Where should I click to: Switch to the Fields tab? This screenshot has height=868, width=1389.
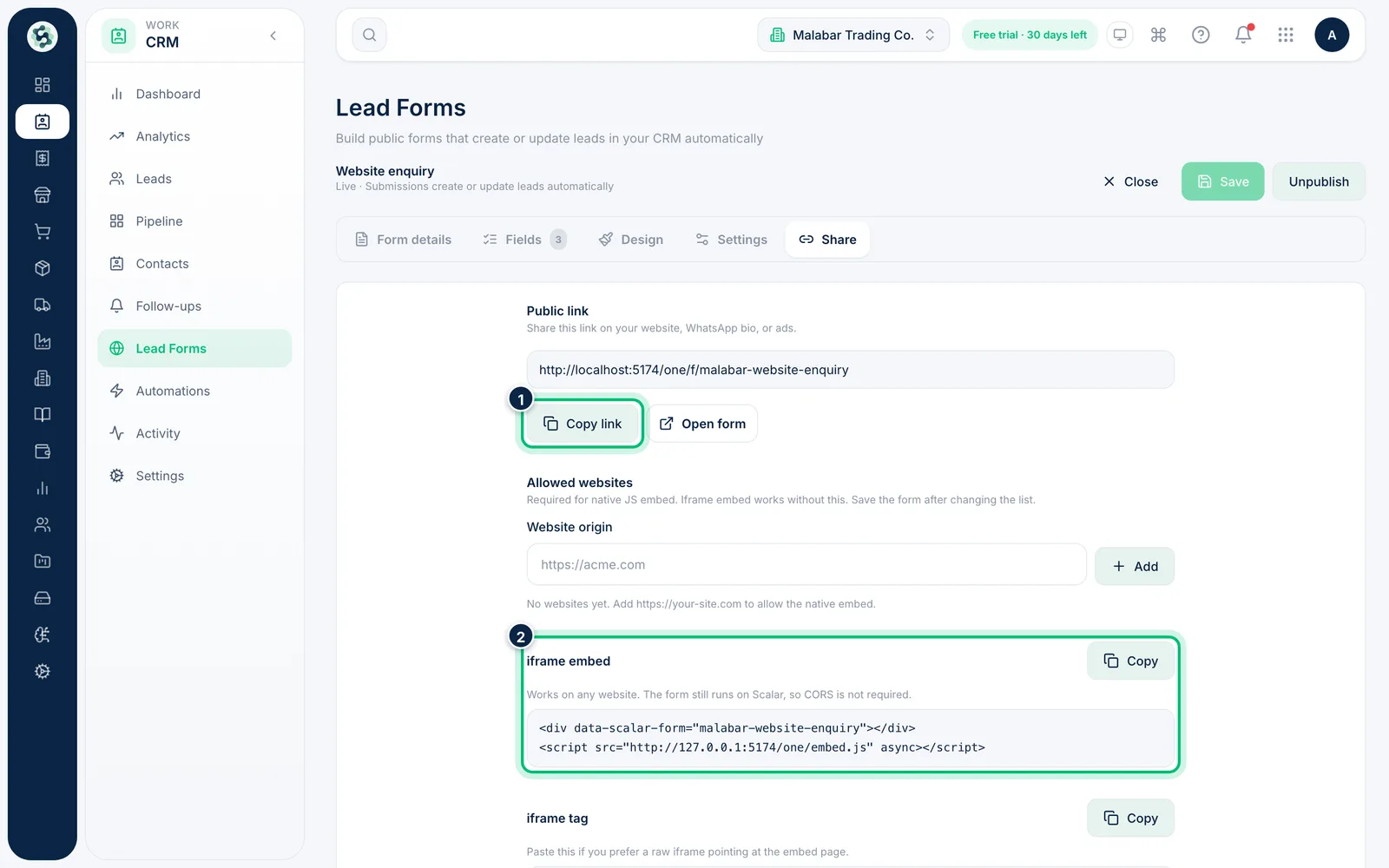(524, 240)
